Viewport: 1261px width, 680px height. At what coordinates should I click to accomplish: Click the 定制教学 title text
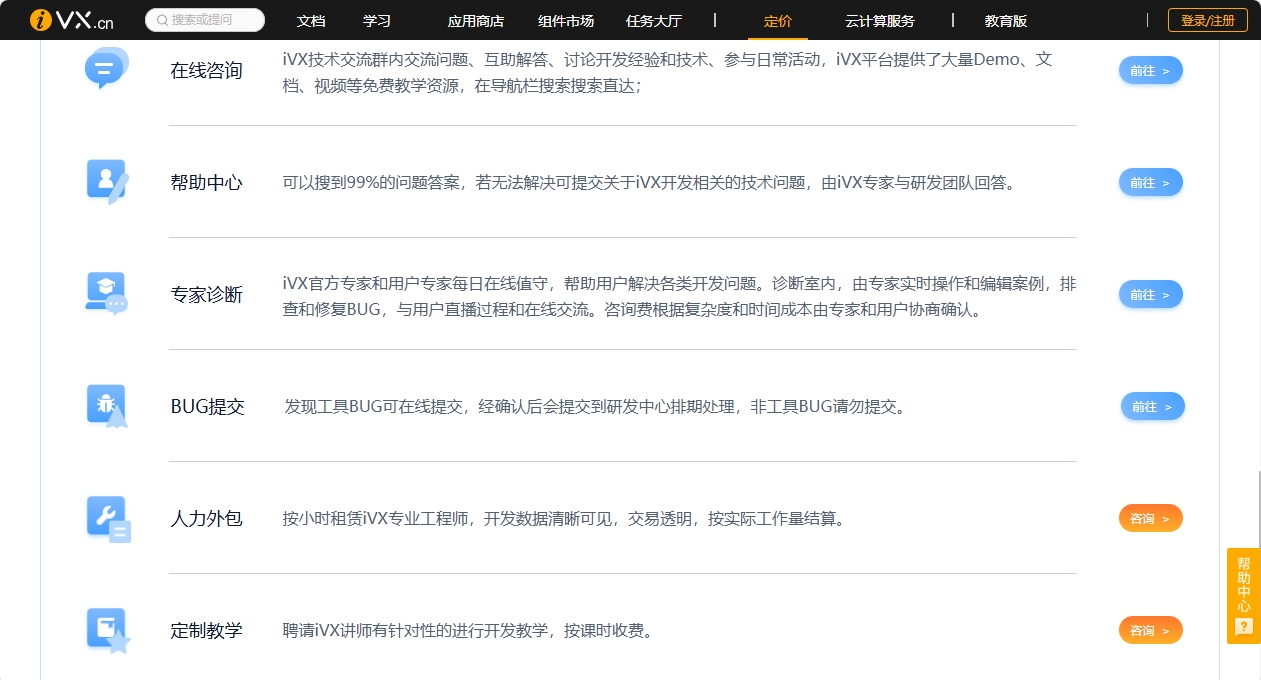pos(207,631)
